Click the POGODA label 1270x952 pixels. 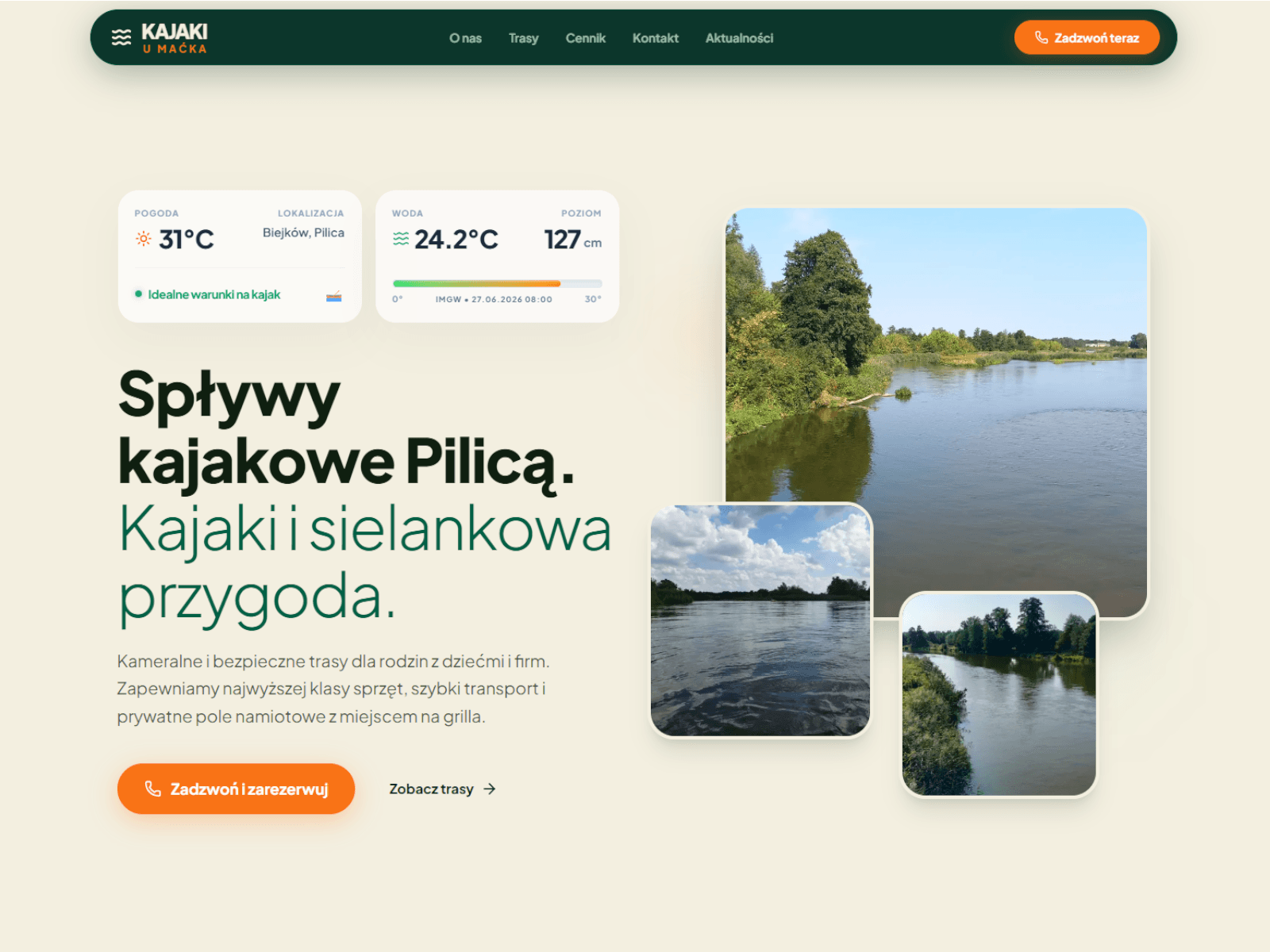(x=156, y=213)
